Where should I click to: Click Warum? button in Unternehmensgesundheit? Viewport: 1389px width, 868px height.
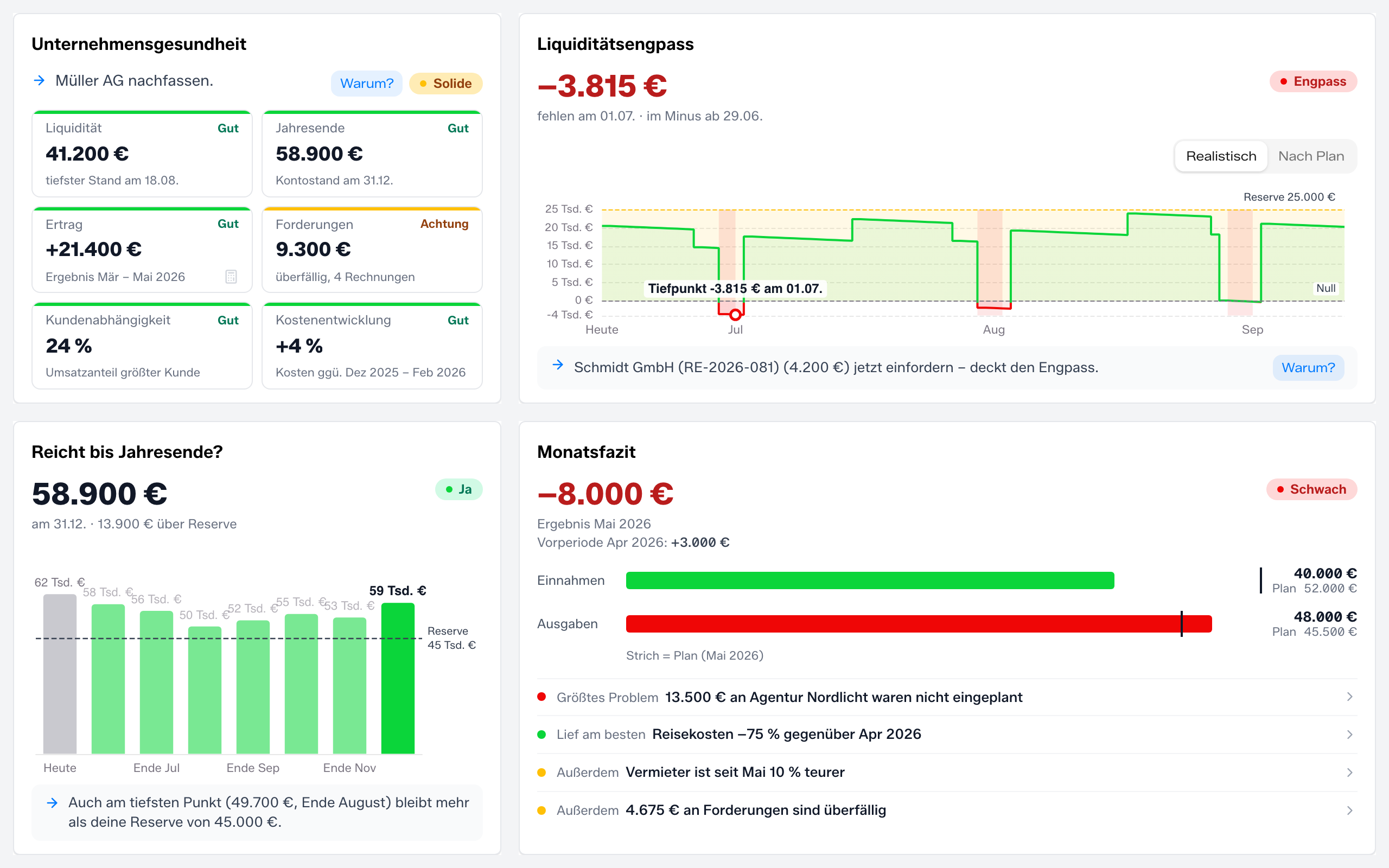(367, 84)
